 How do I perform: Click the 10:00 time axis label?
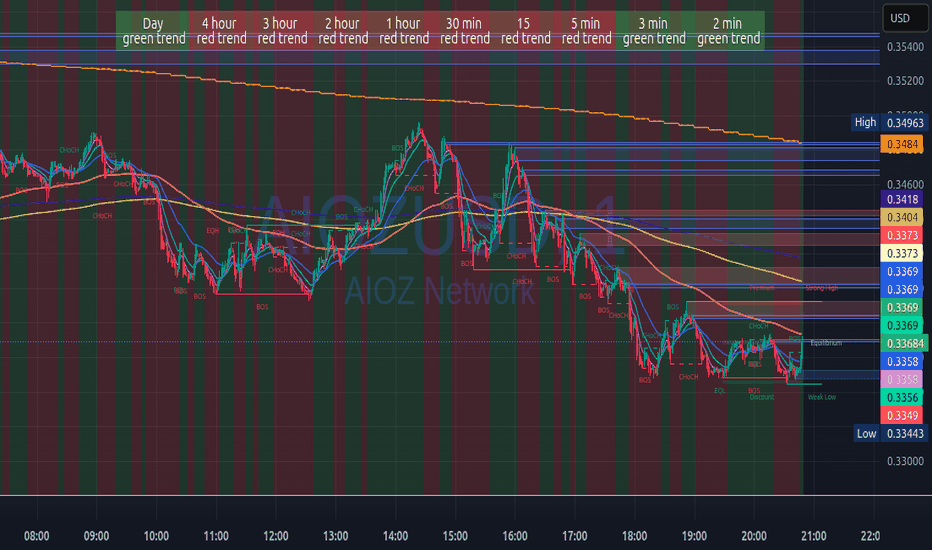(156, 536)
